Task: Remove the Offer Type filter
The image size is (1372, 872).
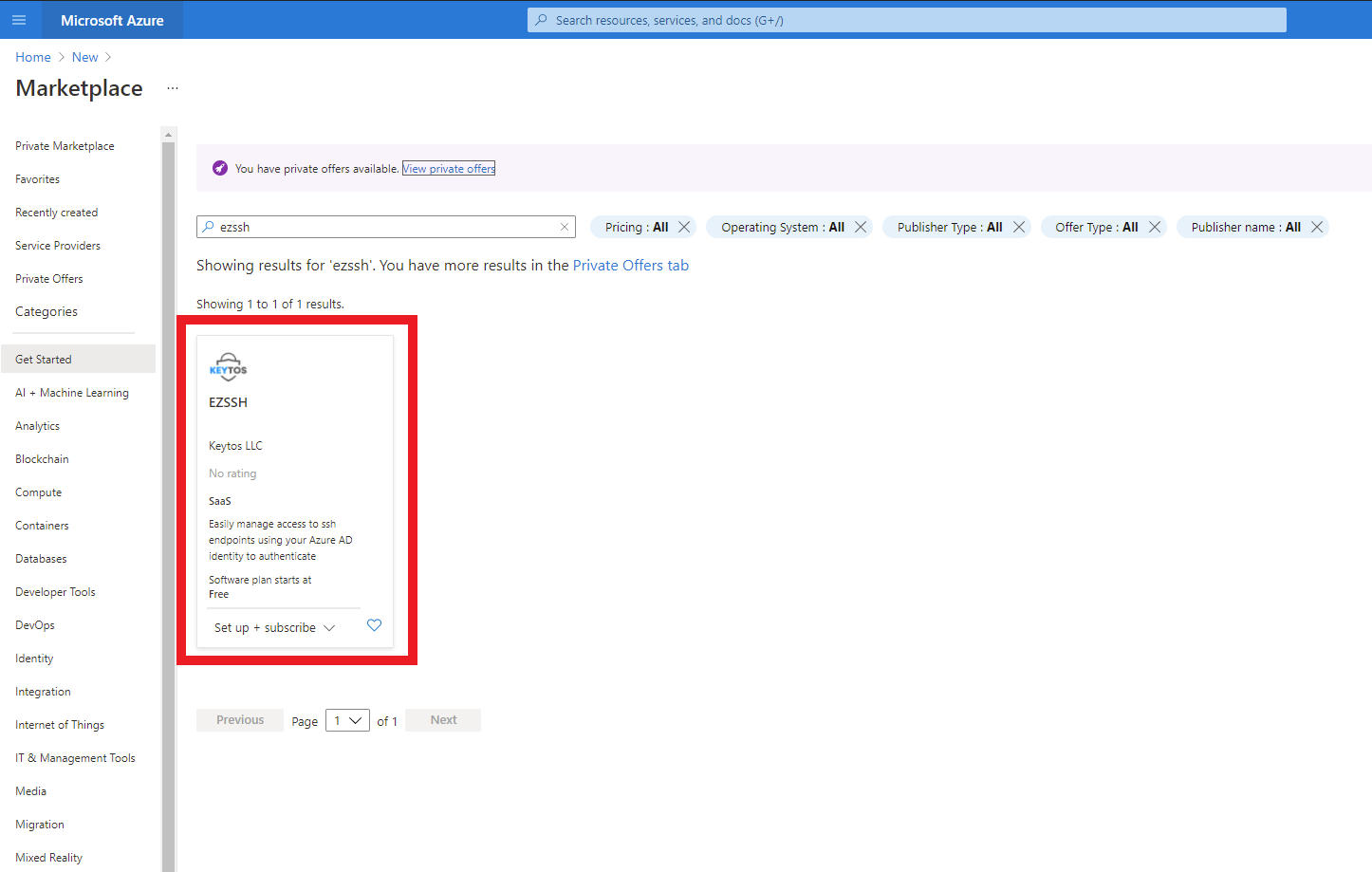Action: point(1155,227)
